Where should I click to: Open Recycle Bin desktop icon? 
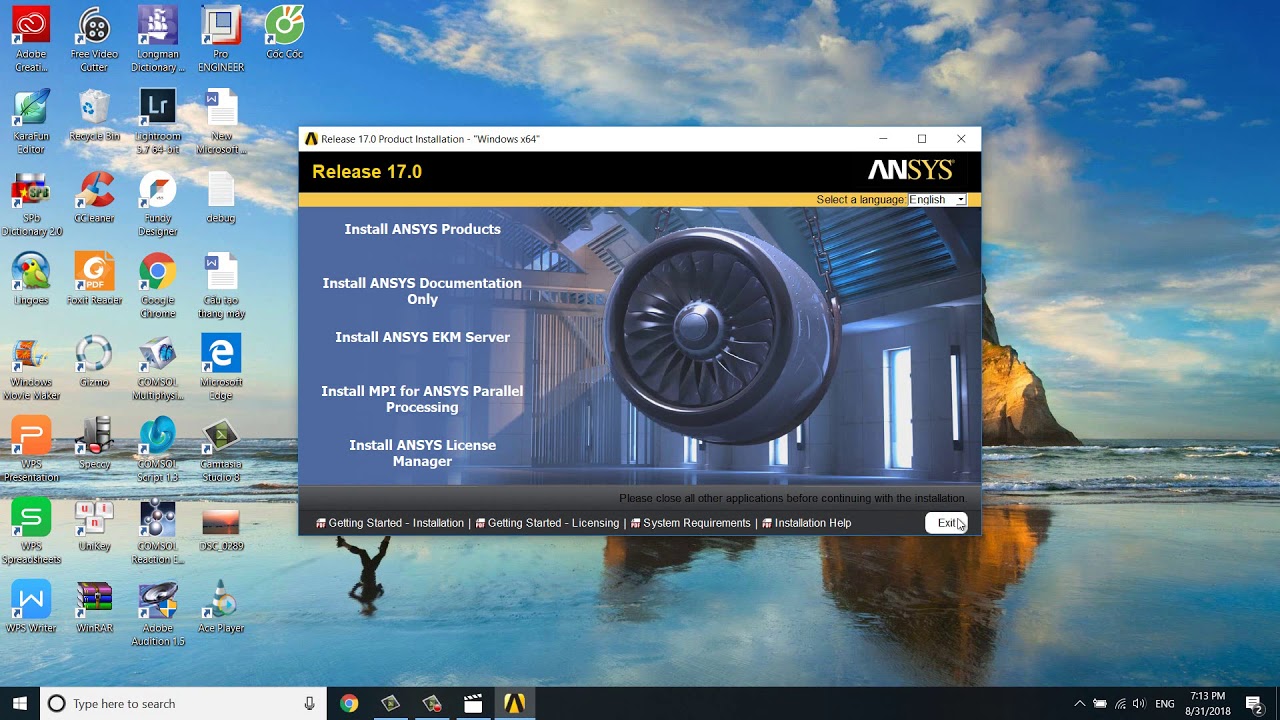coord(94,115)
